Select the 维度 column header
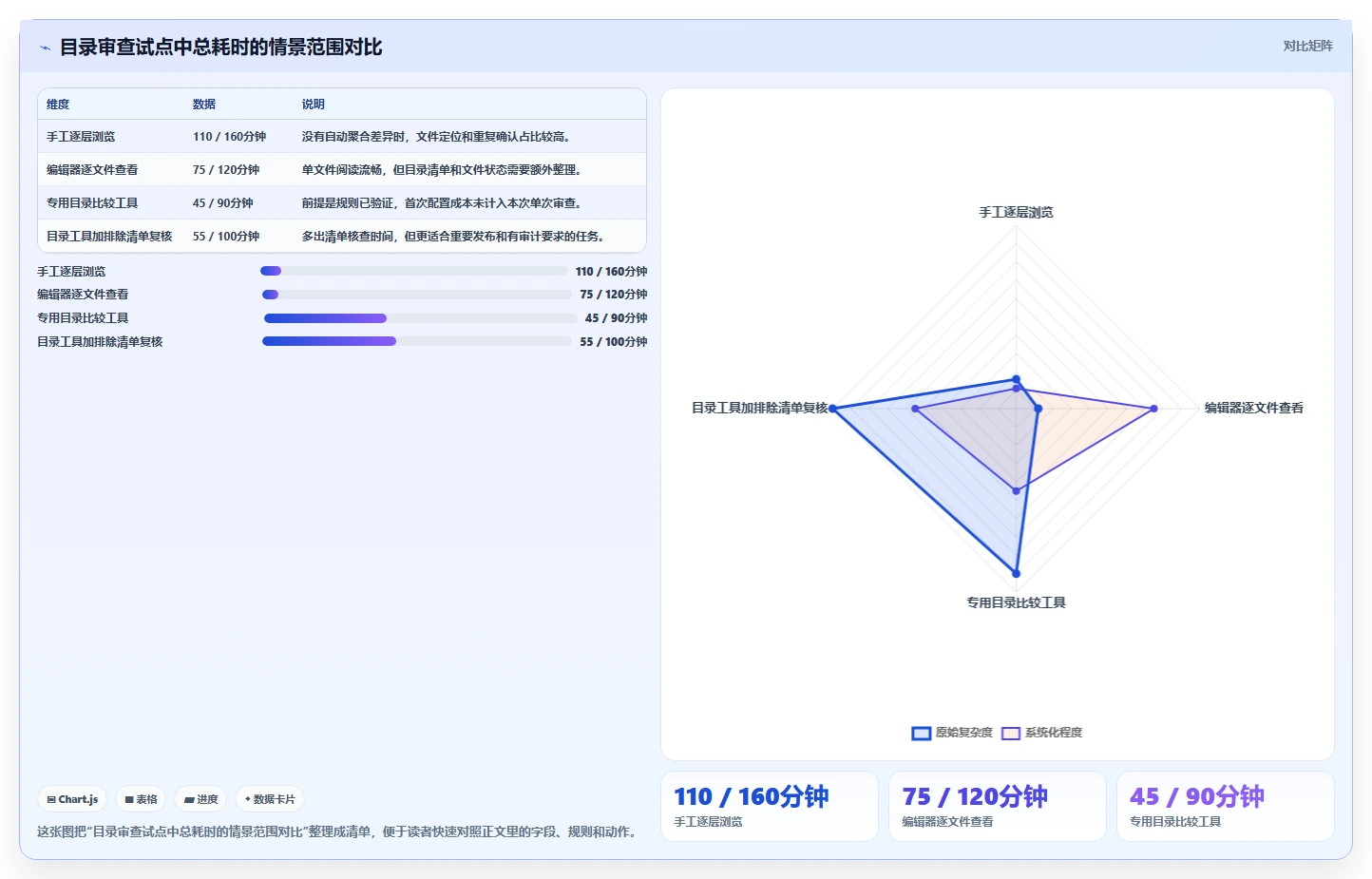Image resolution: width=1372 pixels, height=879 pixels. (x=58, y=105)
